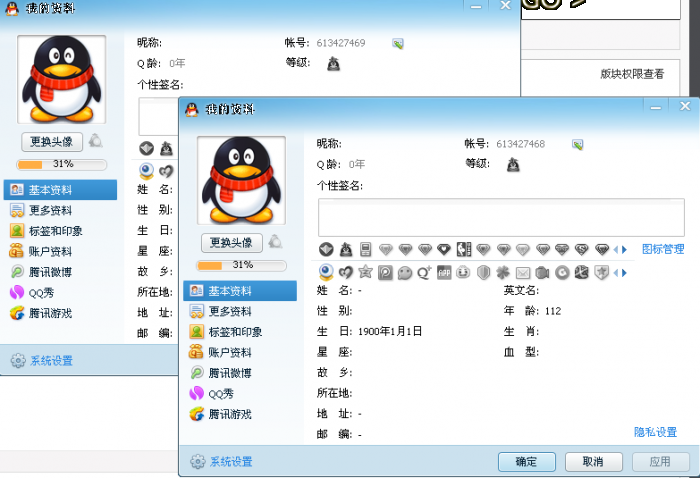Select 基本资料 tab in front window
The width and height of the screenshot is (700, 478).
click(x=240, y=291)
